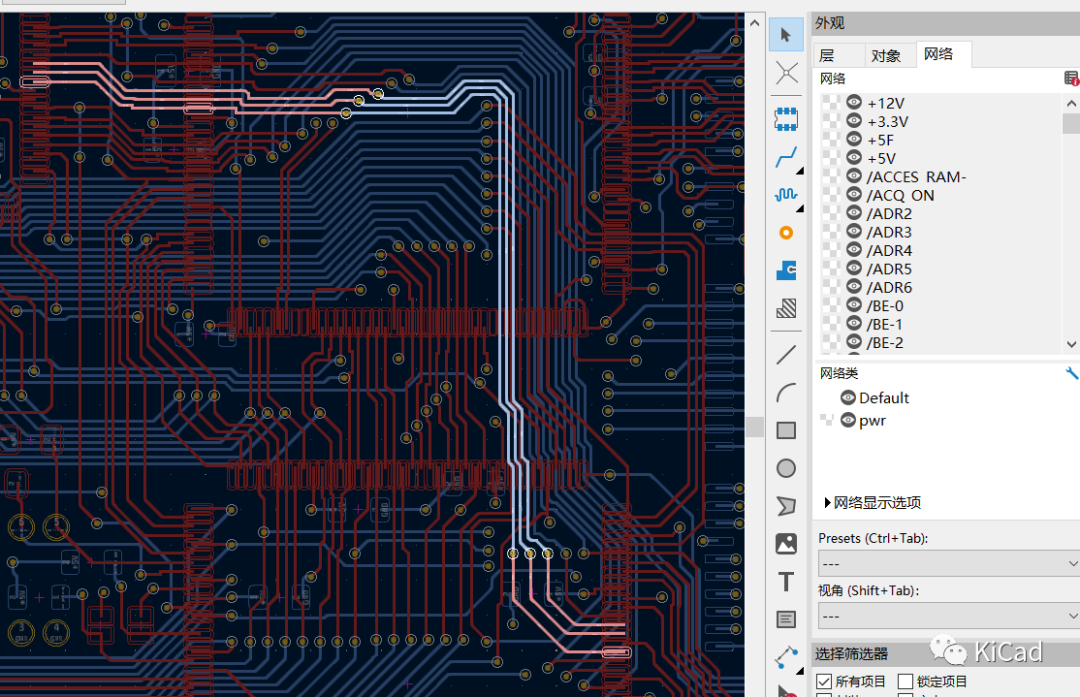Select the /ADR6 net name
Screen dimensions: 1080x697
tap(889, 287)
